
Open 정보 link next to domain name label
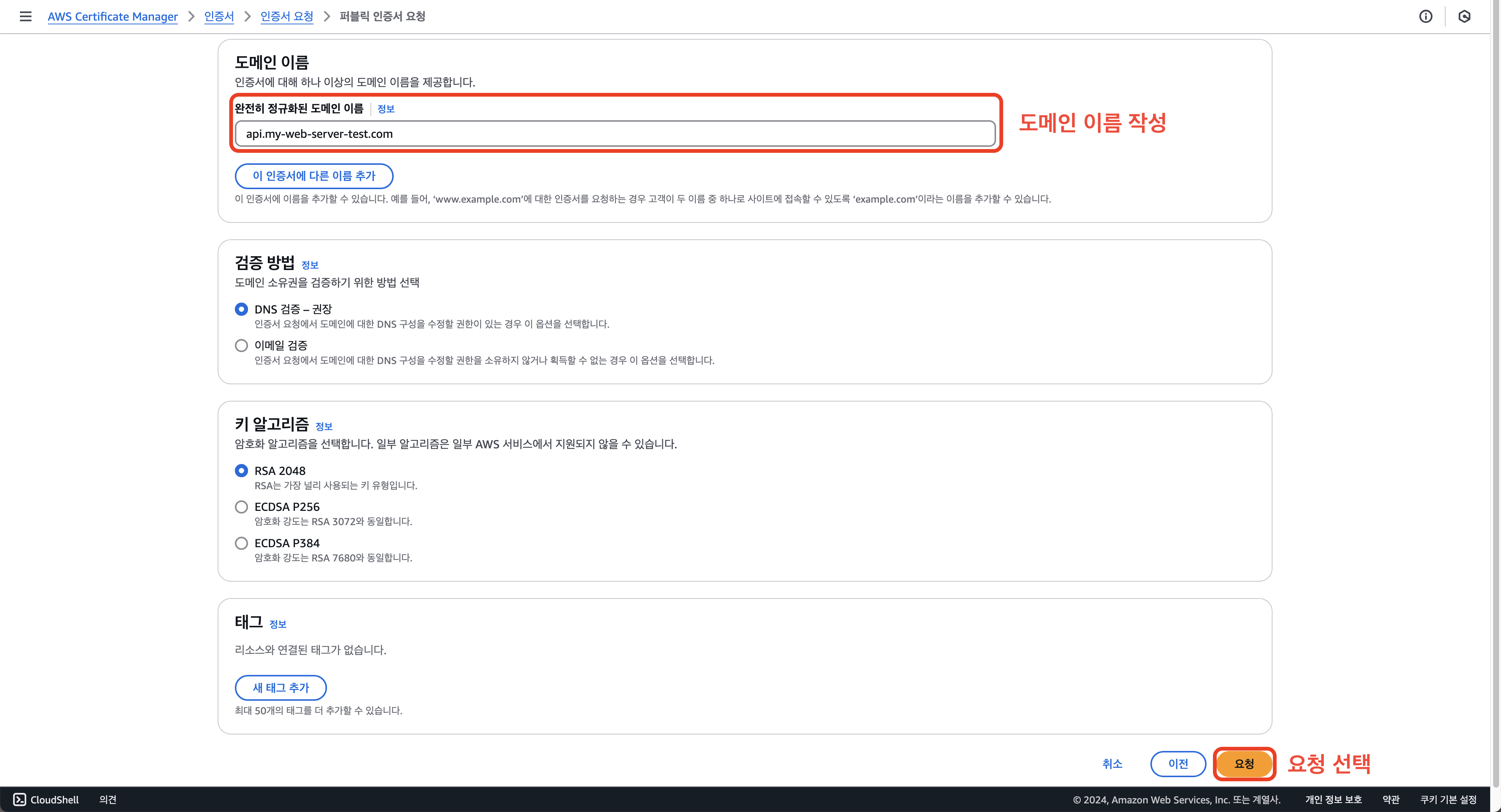click(x=386, y=109)
